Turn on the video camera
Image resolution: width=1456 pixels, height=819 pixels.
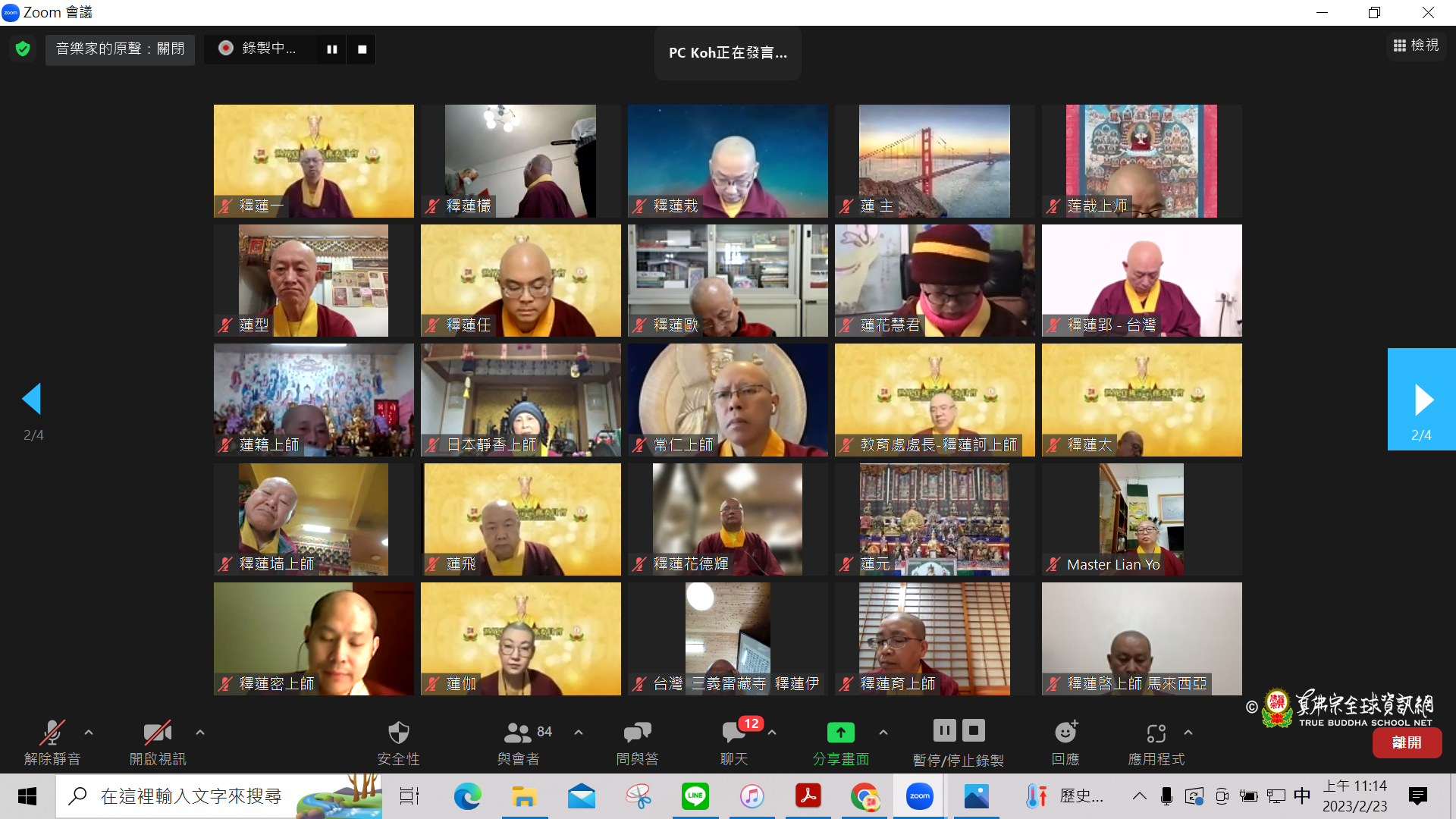(157, 733)
